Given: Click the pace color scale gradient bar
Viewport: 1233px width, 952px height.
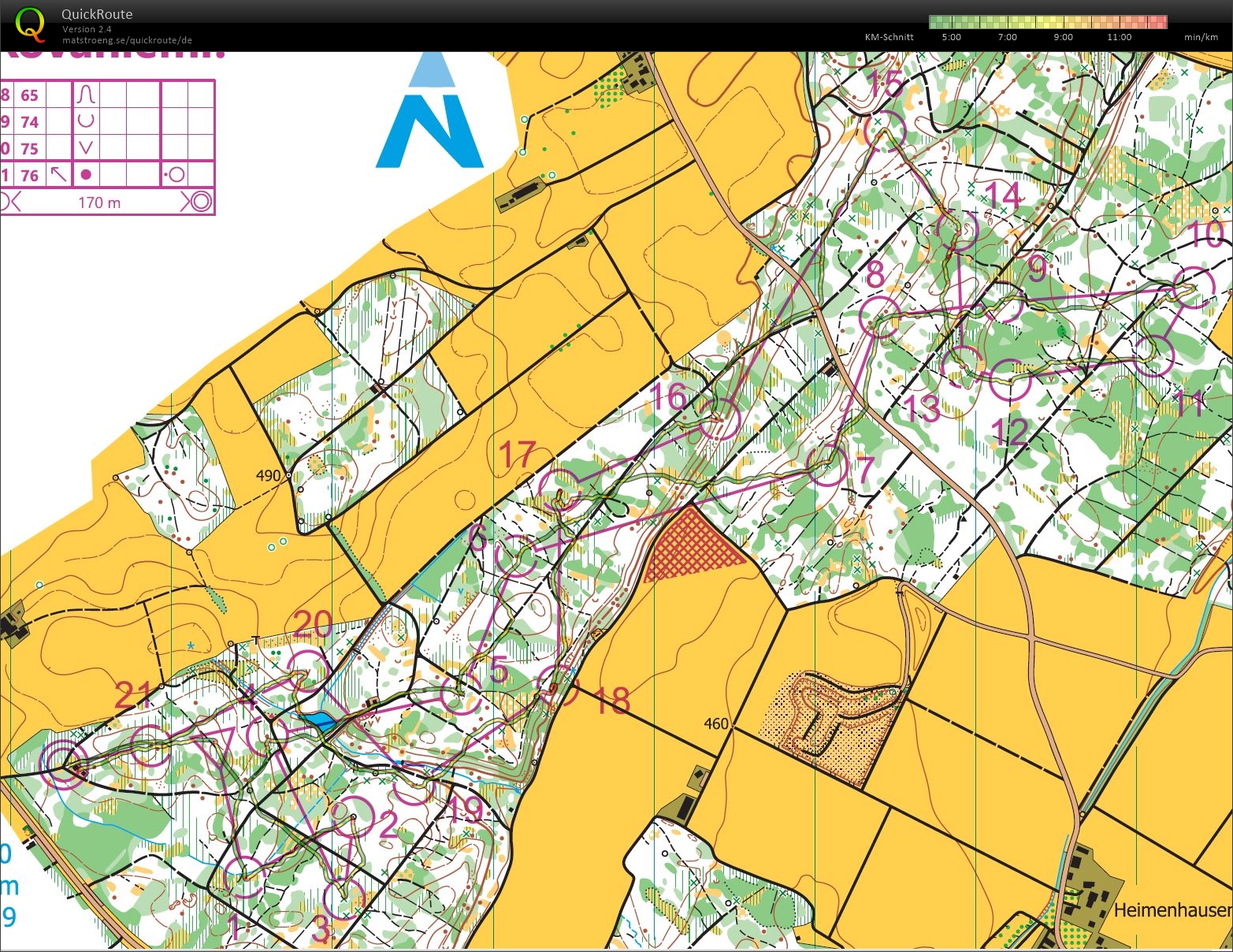Looking at the screenshot, I should click(x=1047, y=22).
